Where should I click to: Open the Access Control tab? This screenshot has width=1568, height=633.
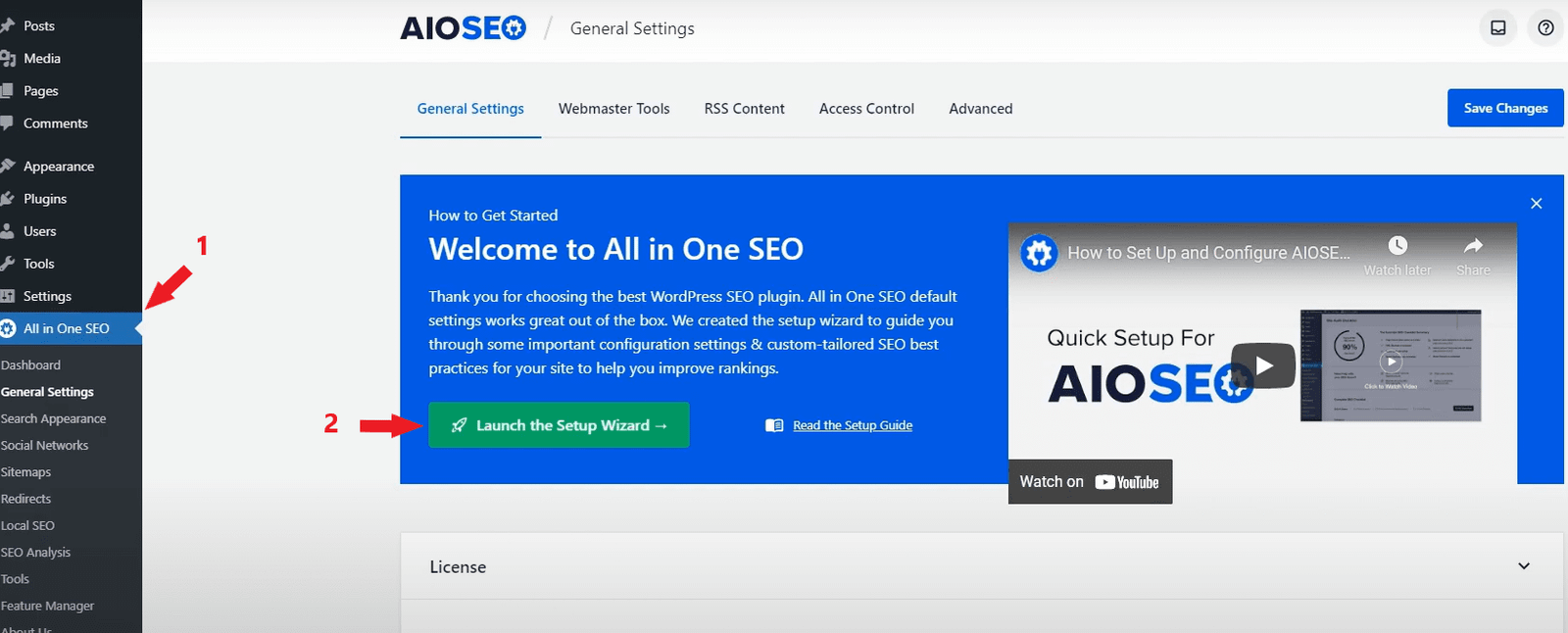click(x=866, y=109)
